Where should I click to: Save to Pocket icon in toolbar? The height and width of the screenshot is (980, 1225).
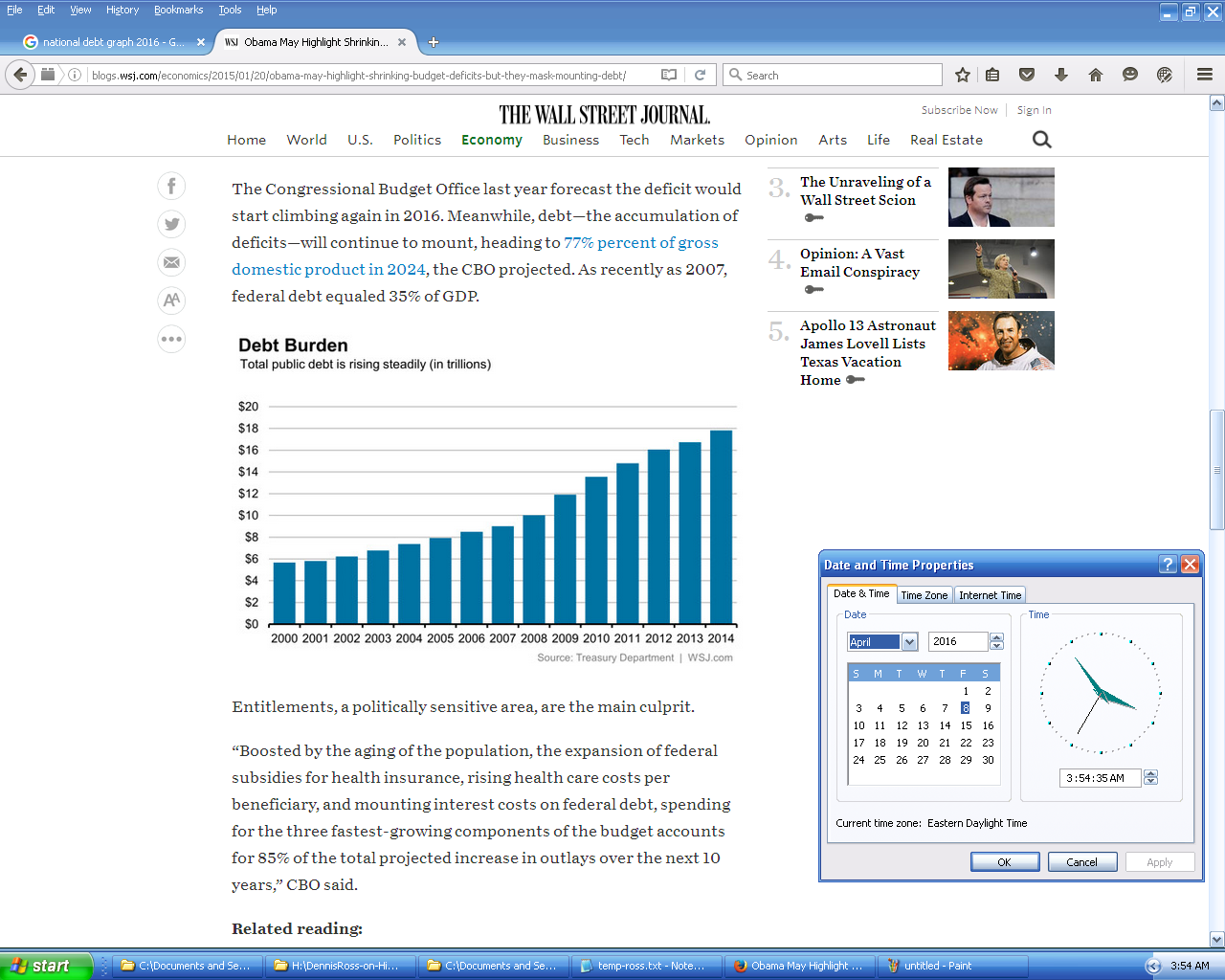point(1027,75)
